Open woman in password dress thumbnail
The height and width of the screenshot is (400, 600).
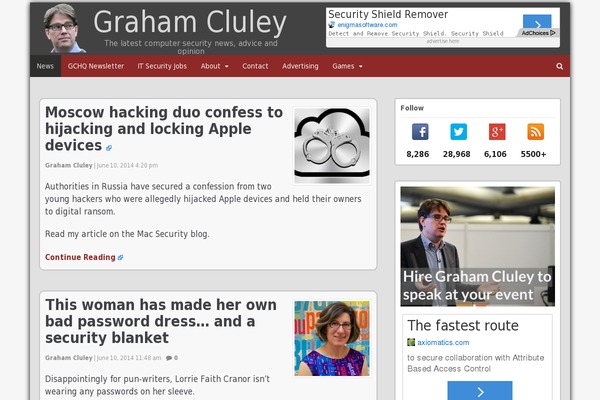coord(332,338)
